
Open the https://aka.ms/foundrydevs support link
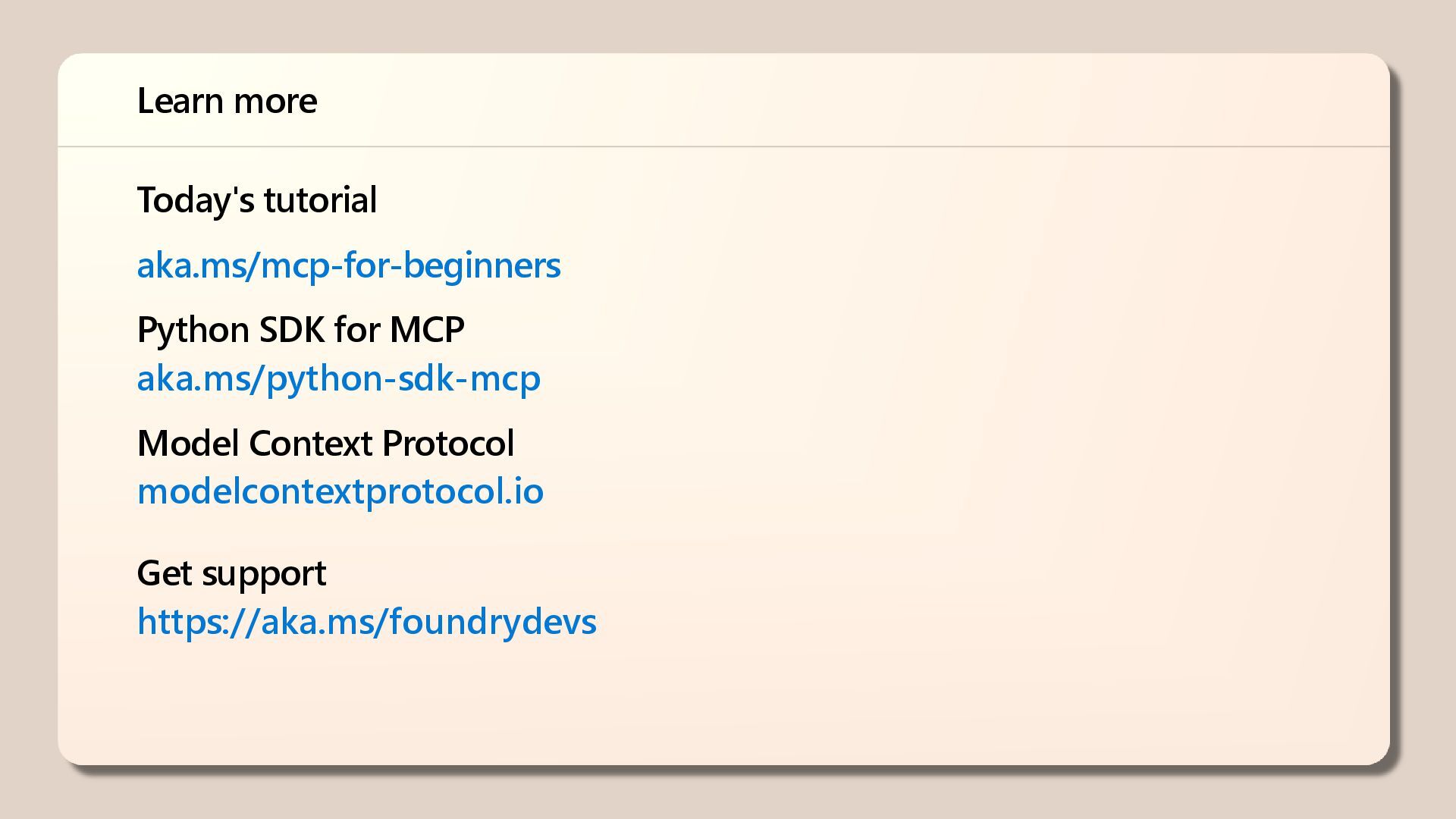point(366,621)
